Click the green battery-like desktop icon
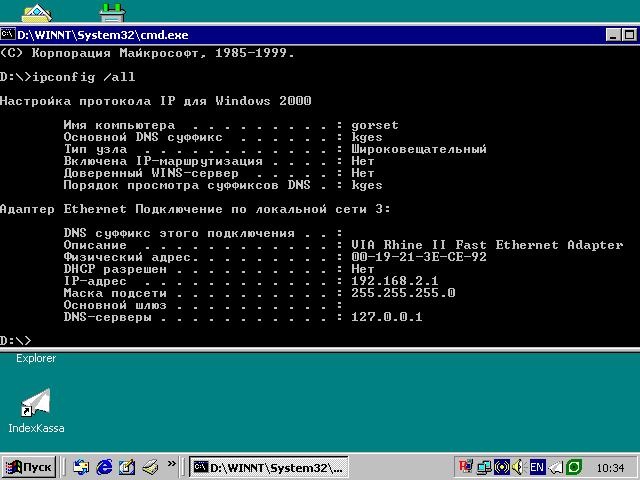 tap(112, 13)
